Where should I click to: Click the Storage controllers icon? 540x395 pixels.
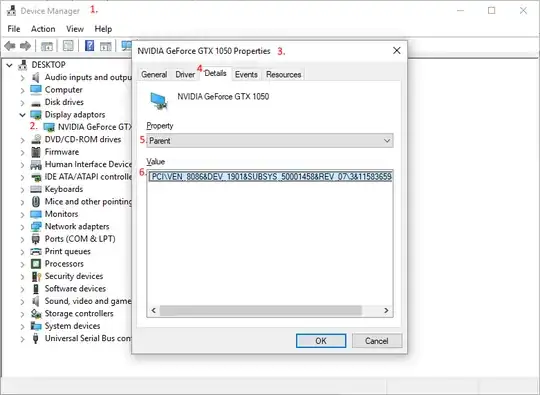(x=36, y=313)
